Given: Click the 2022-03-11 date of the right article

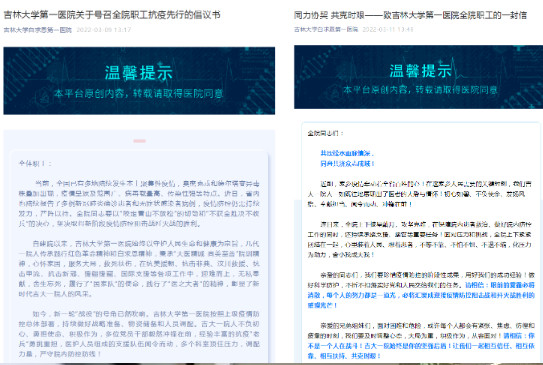Looking at the screenshot, I should tap(388, 29).
